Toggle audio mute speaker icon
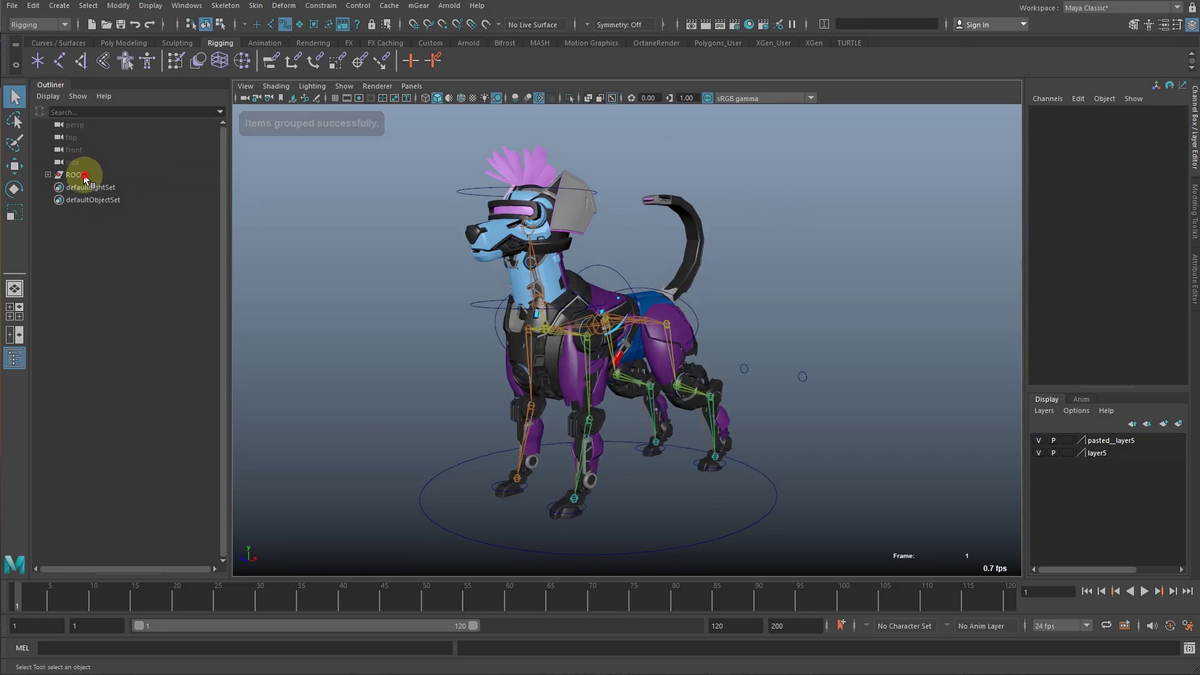Image resolution: width=1200 pixels, height=675 pixels. [x=1151, y=626]
